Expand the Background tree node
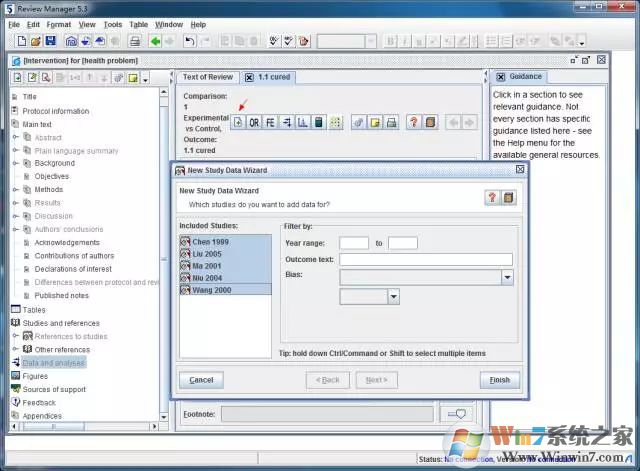This screenshot has height=471, width=640. coord(15,163)
